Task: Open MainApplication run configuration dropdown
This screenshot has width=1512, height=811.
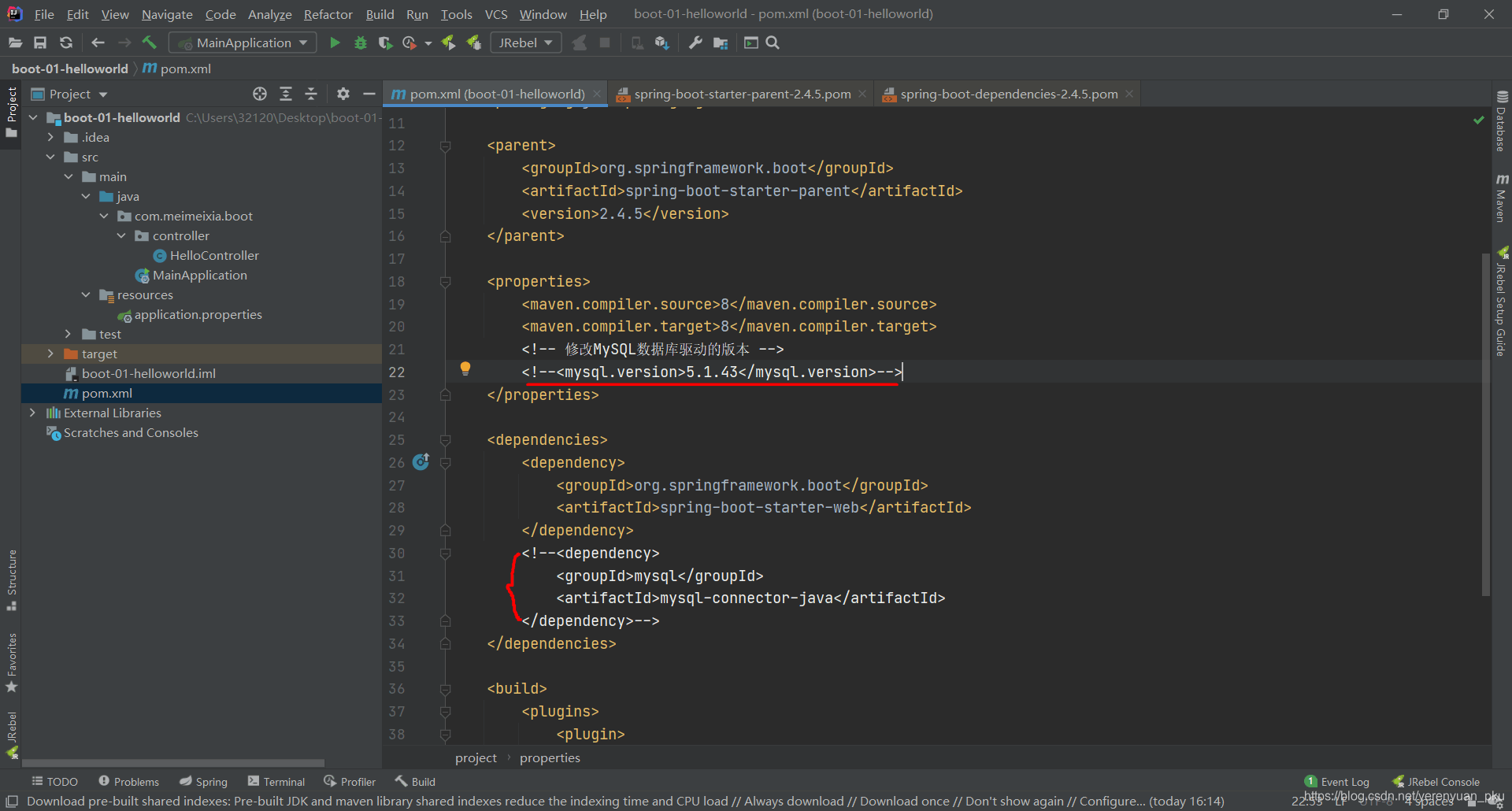Action: [x=243, y=43]
